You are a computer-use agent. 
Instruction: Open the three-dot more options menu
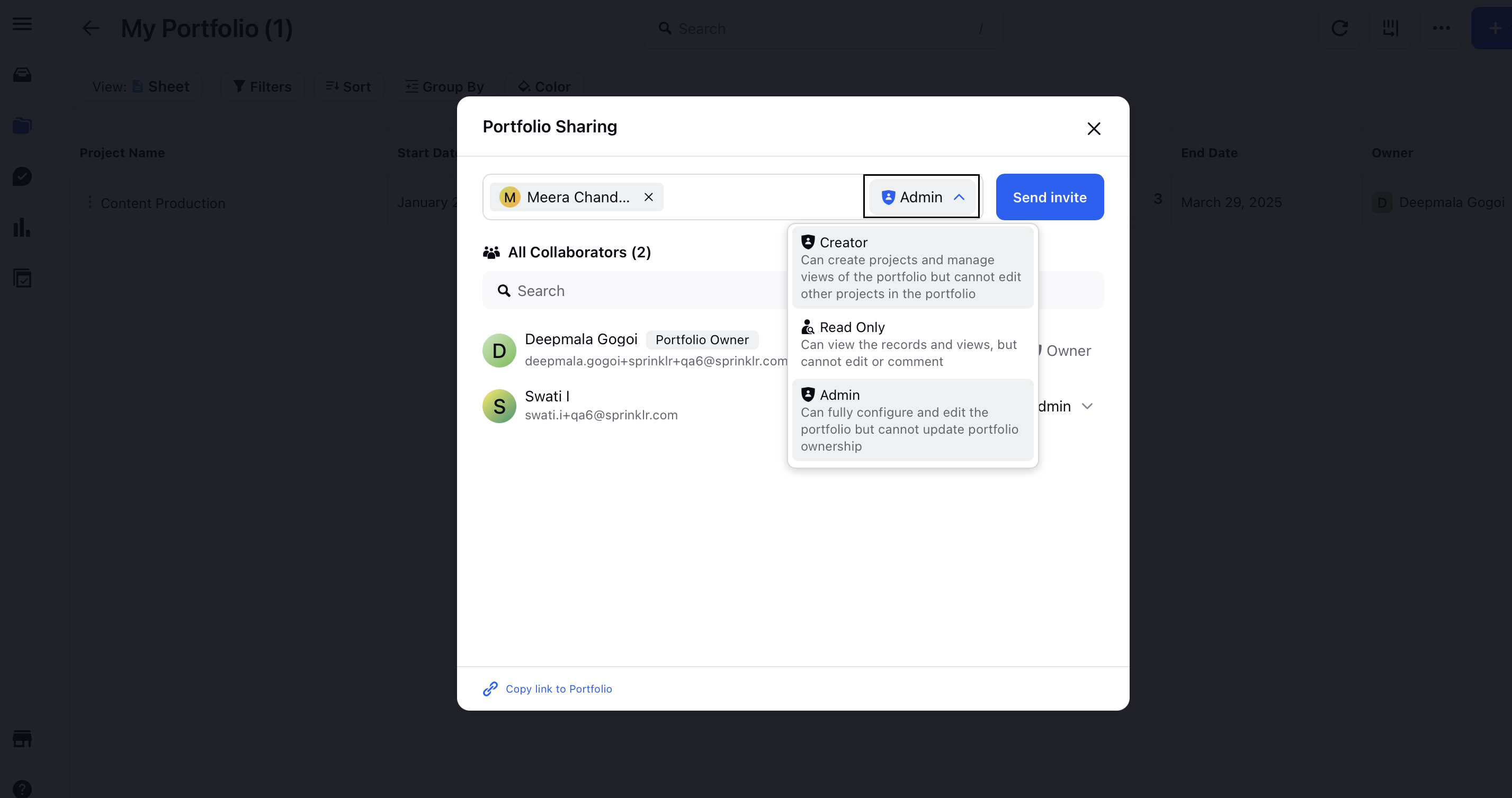tap(1441, 28)
